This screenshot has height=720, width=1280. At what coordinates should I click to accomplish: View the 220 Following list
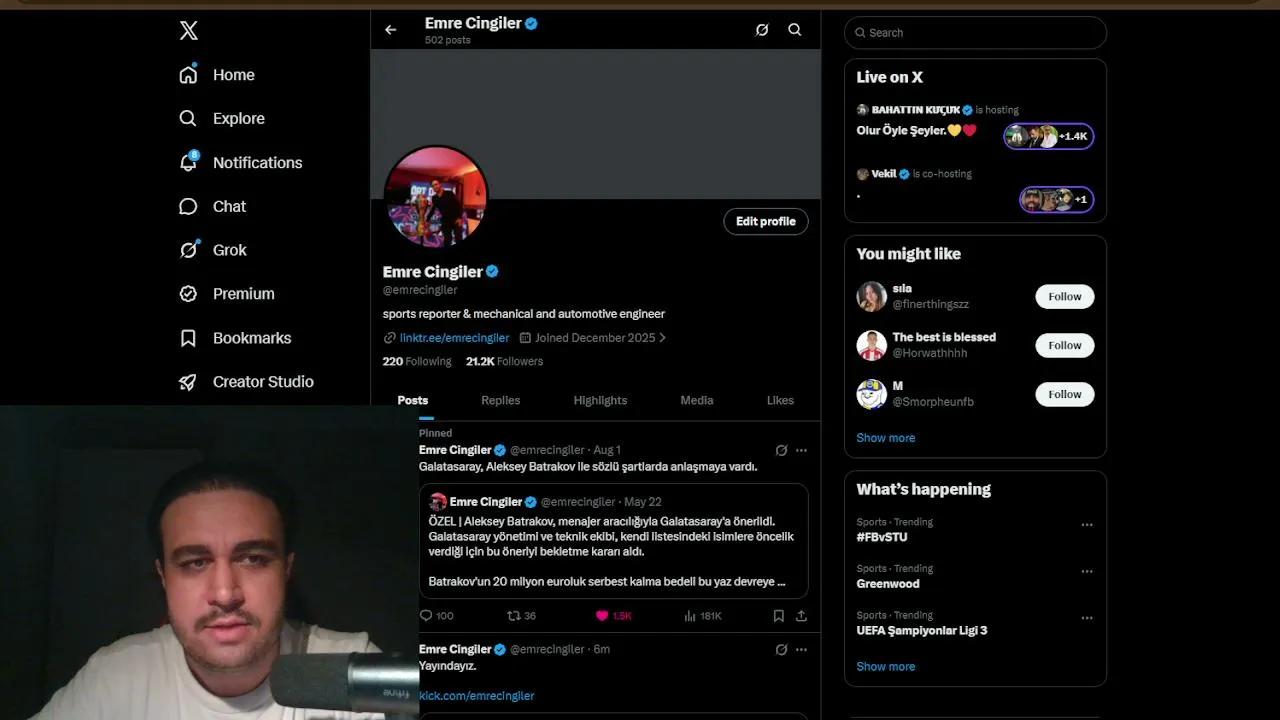[417, 361]
